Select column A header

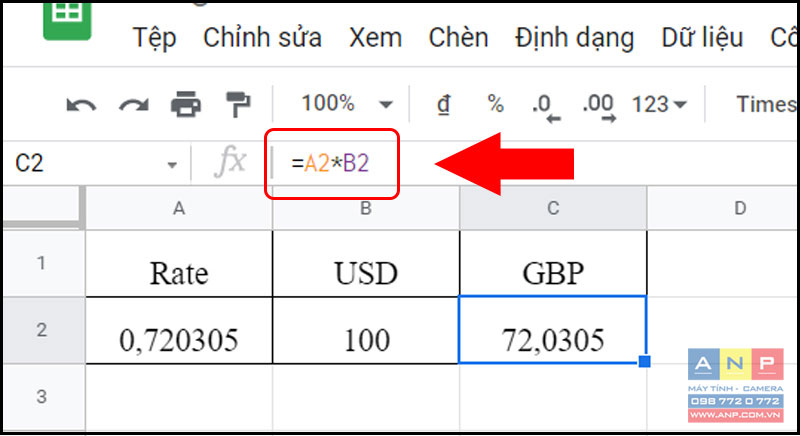[179, 208]
